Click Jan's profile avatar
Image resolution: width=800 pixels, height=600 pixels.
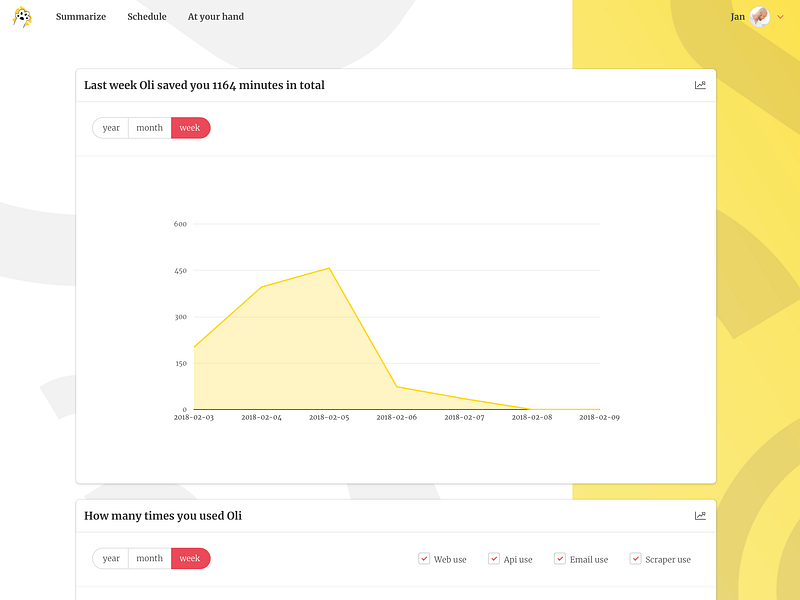point(760,16)
